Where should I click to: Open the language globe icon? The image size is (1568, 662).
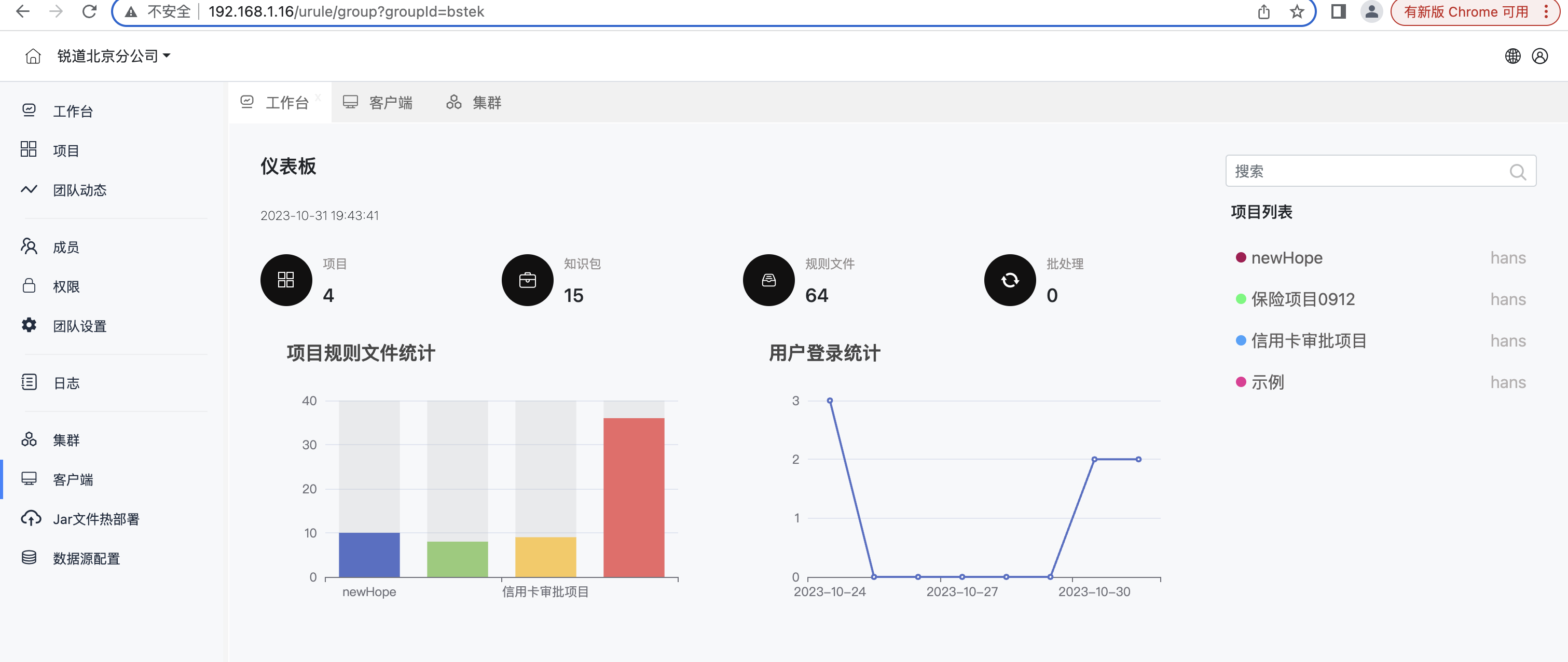(x=1512, y=56)
